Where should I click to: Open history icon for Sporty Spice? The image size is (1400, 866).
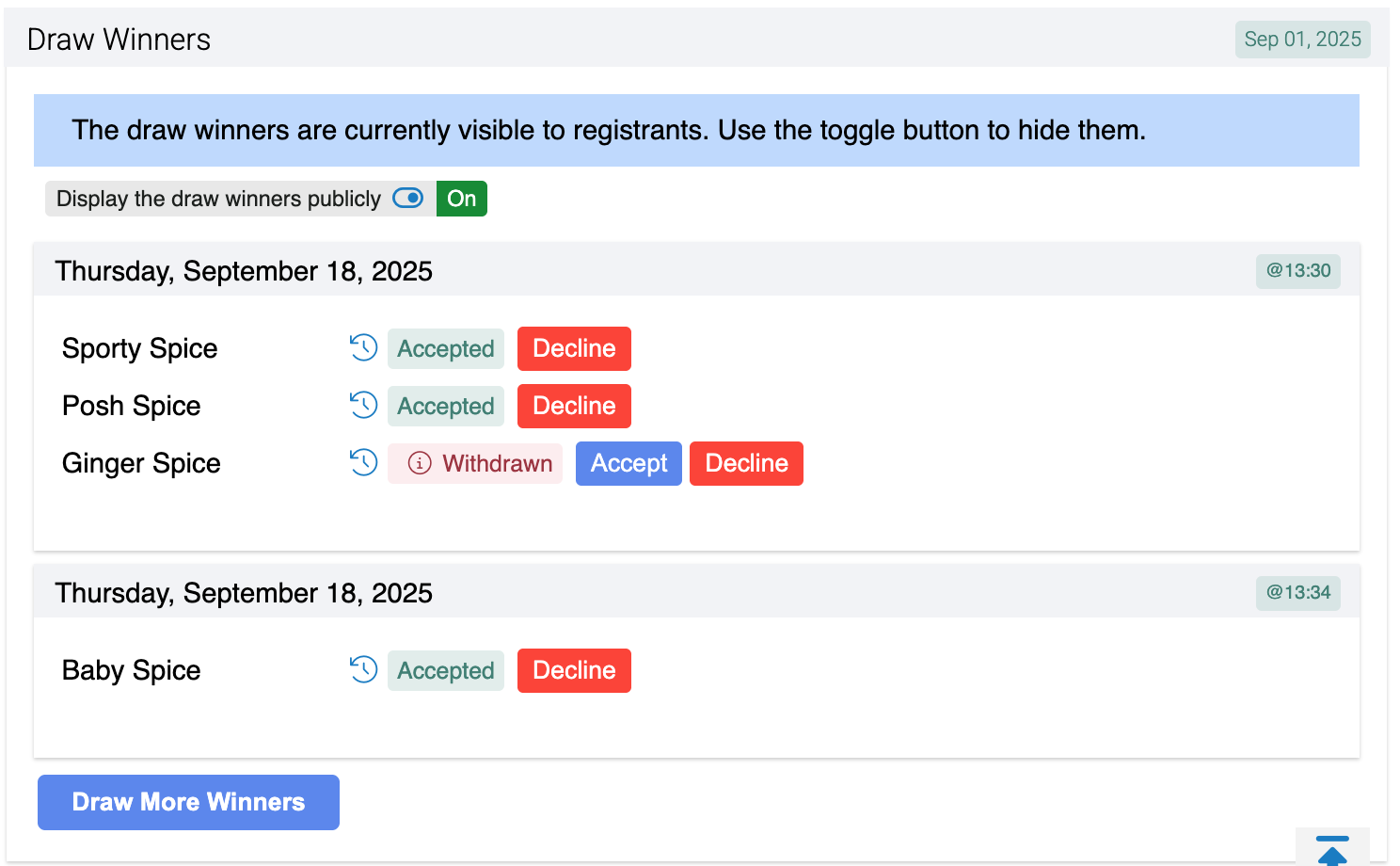click(x=363, y=347)
